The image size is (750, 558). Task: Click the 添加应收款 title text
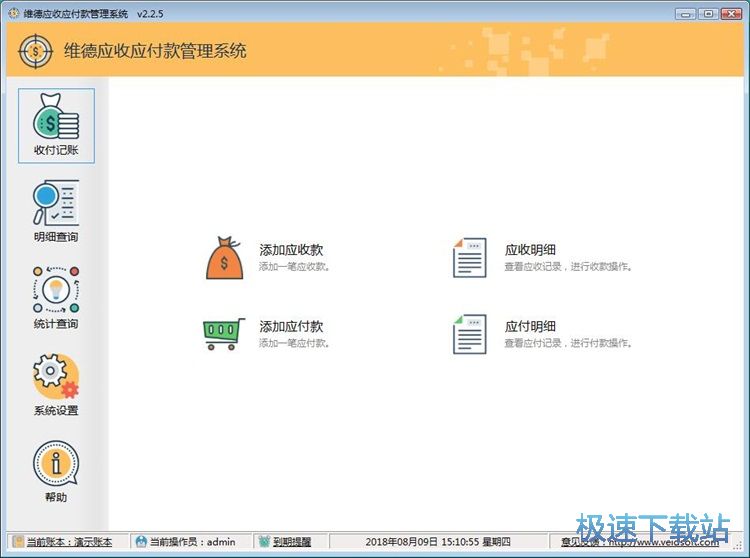click(291, 250)
